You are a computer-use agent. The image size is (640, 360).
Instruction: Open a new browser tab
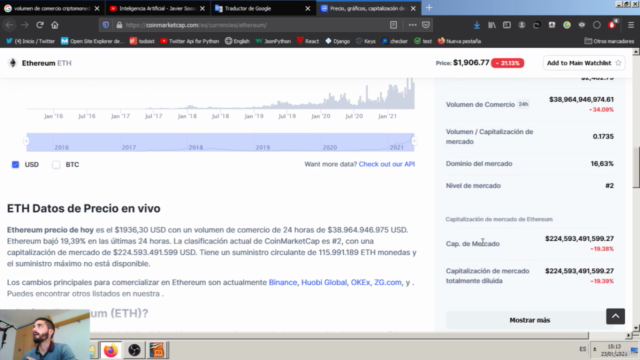[x=429, y=8]
